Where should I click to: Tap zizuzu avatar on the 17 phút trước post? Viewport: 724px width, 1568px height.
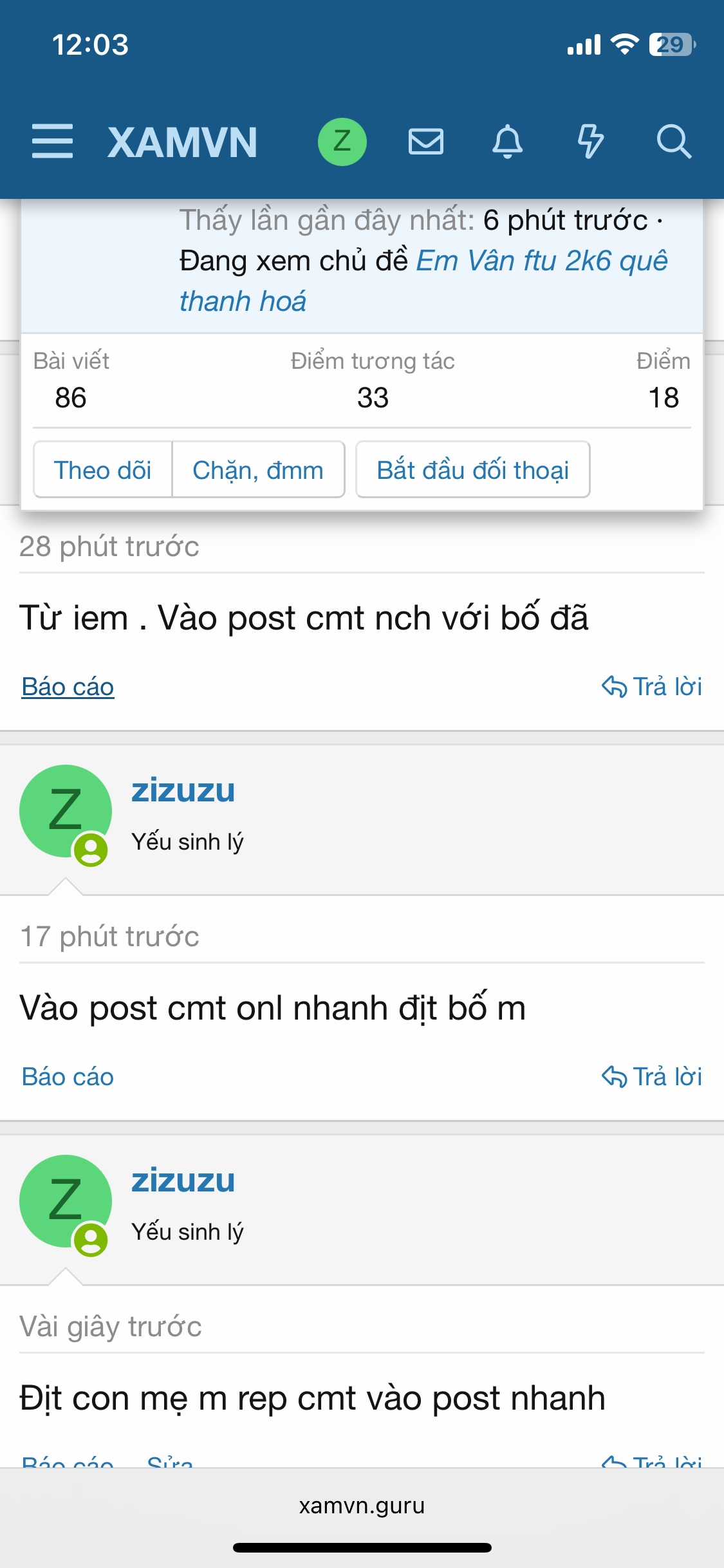coord(66,812)
